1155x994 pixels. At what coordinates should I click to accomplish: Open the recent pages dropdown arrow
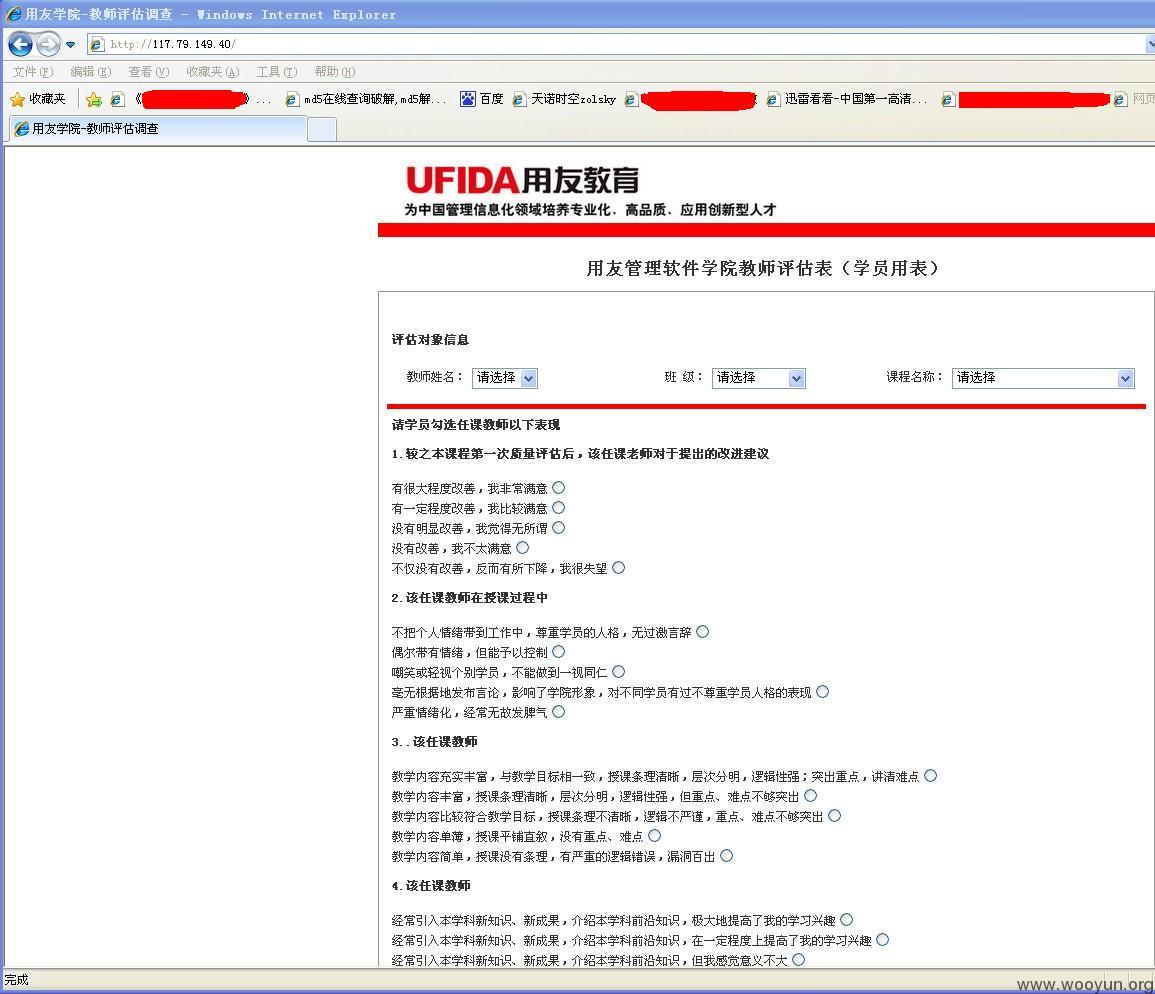70,45
